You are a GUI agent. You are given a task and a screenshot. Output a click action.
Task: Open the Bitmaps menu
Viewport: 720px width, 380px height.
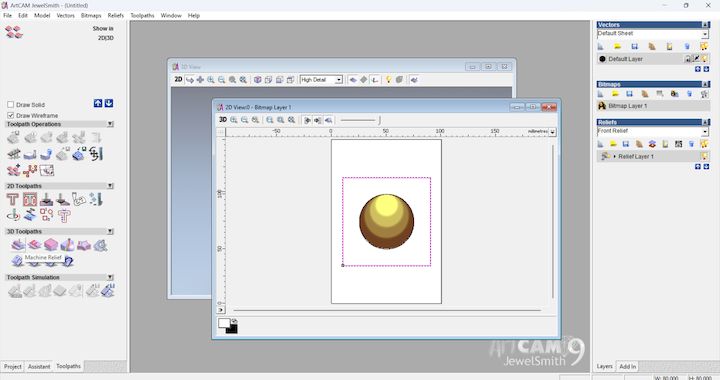pyautogui.click(x=91, y=15)
